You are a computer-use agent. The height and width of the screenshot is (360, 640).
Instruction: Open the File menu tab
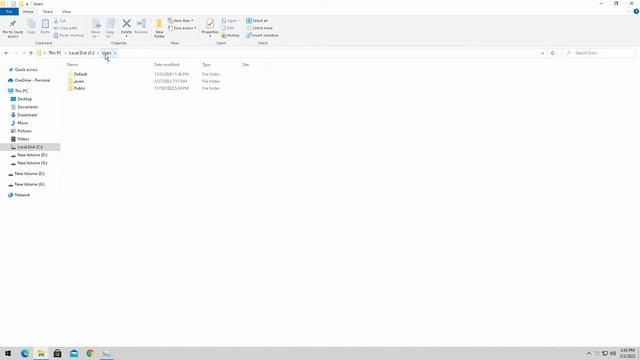point(9,11)
